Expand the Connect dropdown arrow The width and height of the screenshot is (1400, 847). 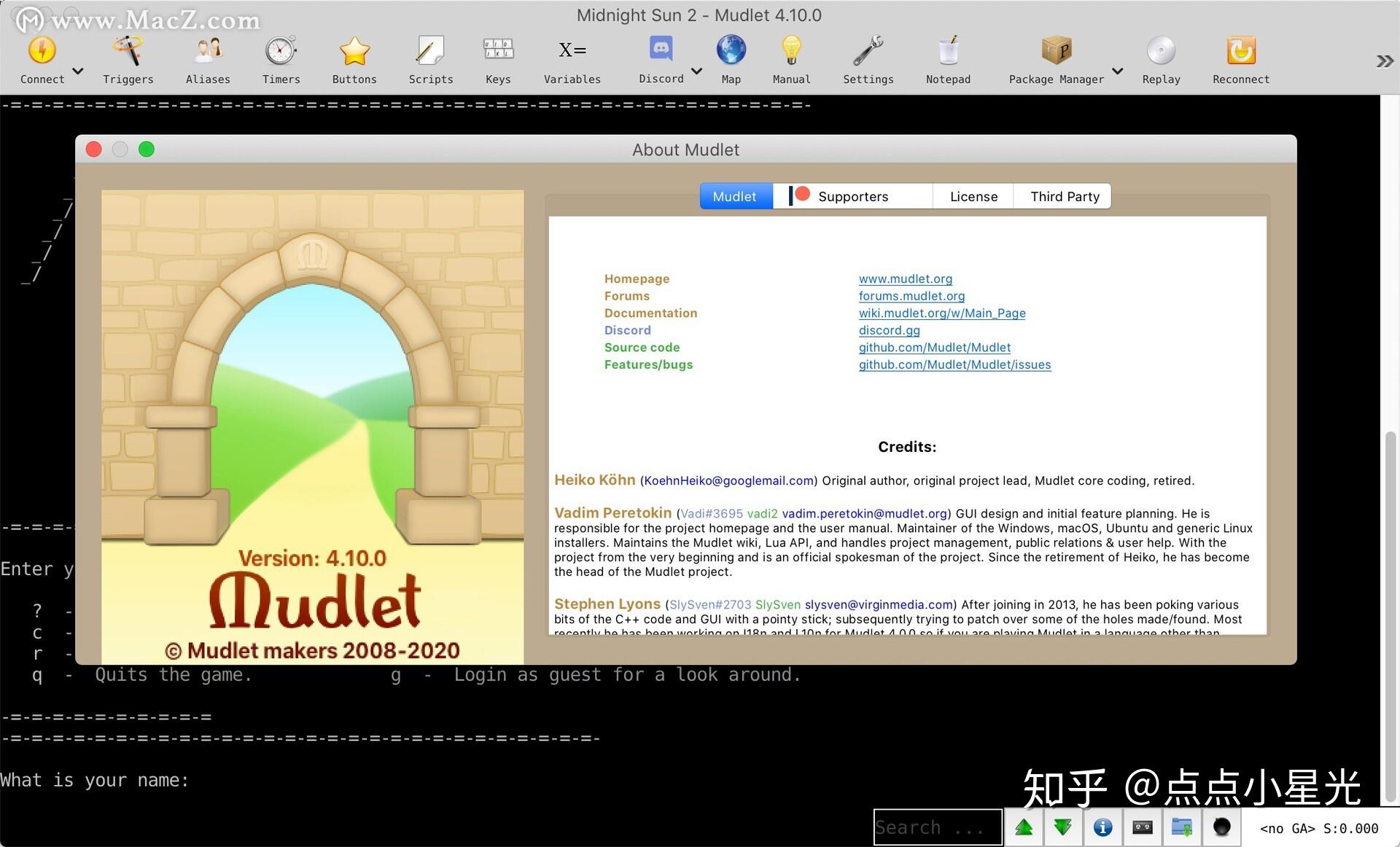[x=77, y=71]
